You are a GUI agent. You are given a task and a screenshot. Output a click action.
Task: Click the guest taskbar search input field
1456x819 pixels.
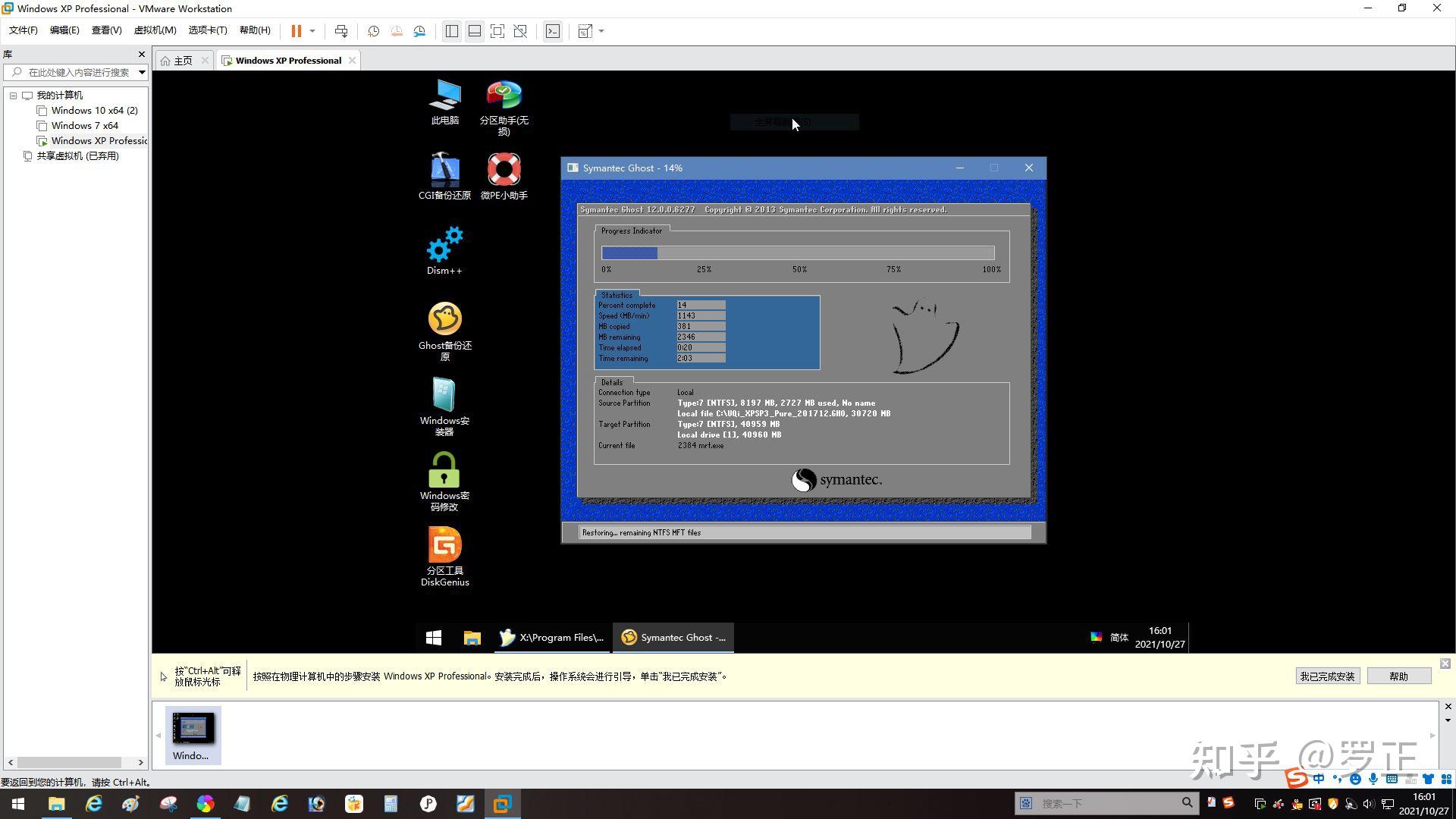[x=1107, y=803]
